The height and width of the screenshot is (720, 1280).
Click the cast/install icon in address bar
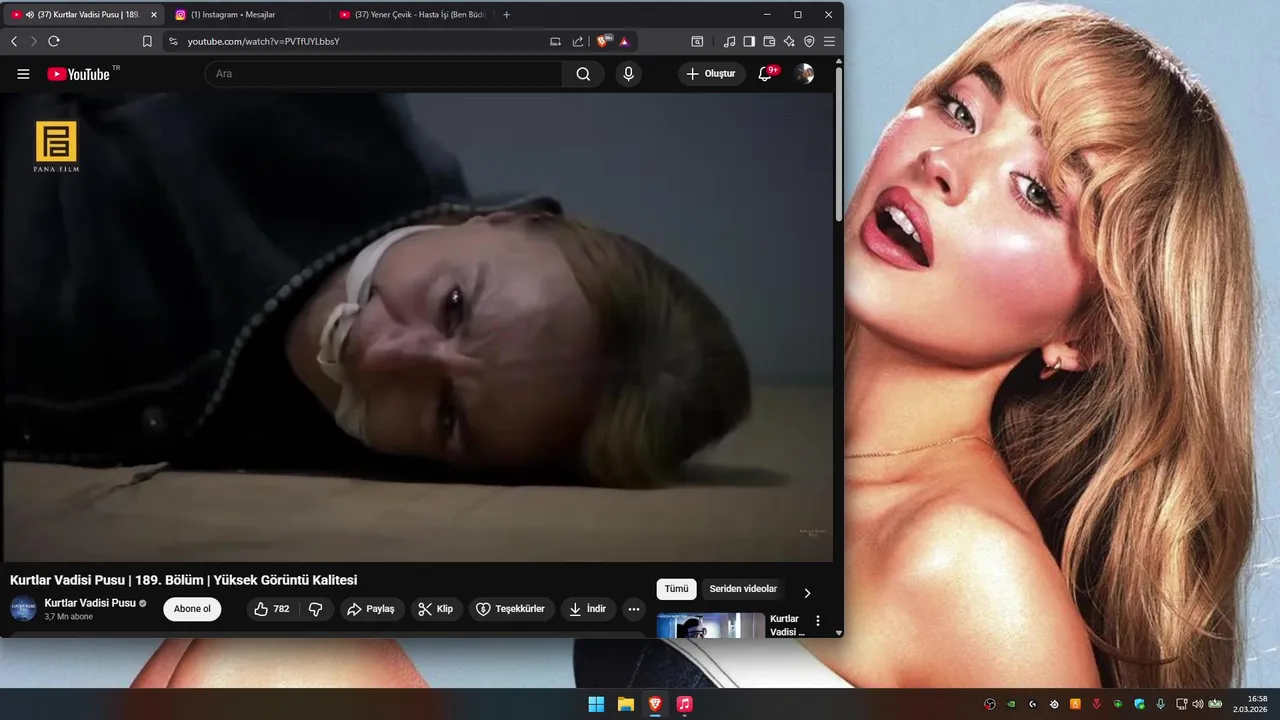pyautogui.click(x=555, y=42)
